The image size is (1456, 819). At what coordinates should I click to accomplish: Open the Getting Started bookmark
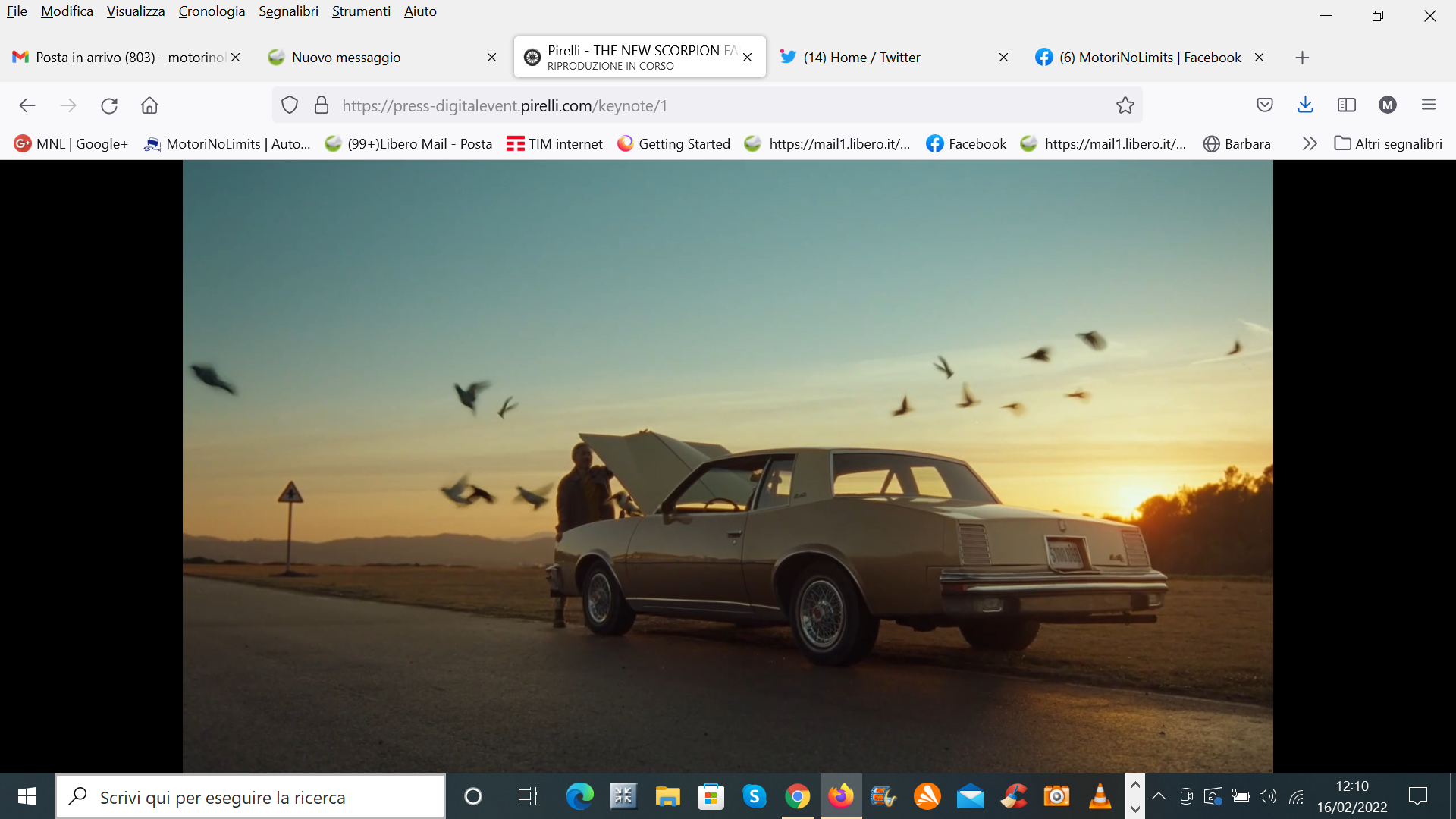coord(673,143)
